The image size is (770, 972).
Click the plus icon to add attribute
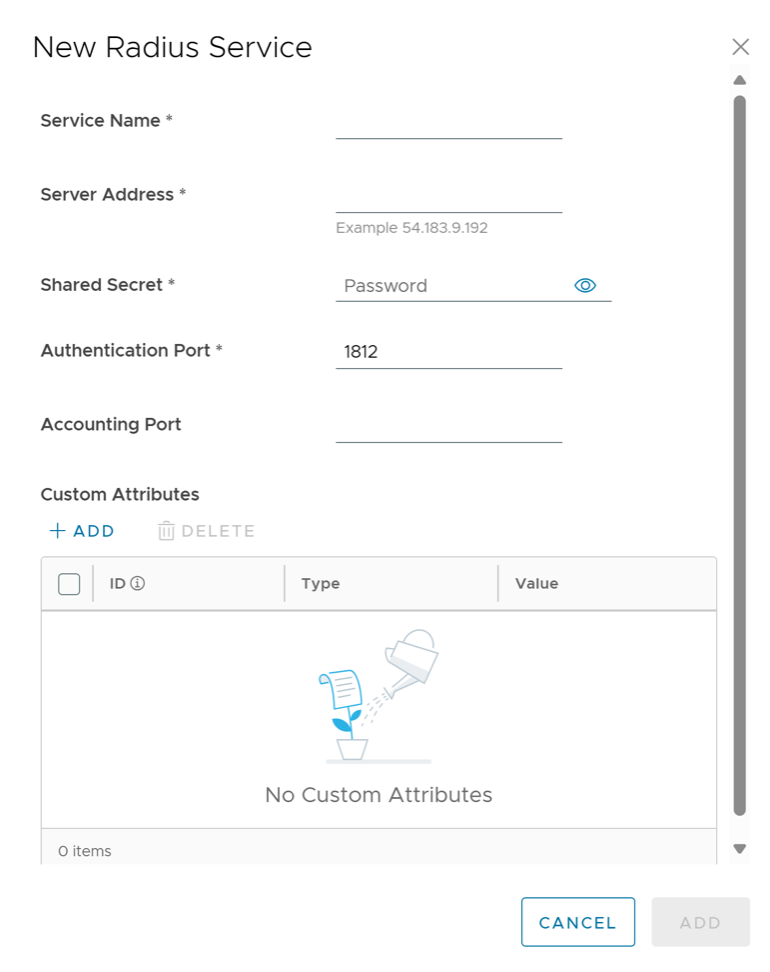(x=58, y=531)
